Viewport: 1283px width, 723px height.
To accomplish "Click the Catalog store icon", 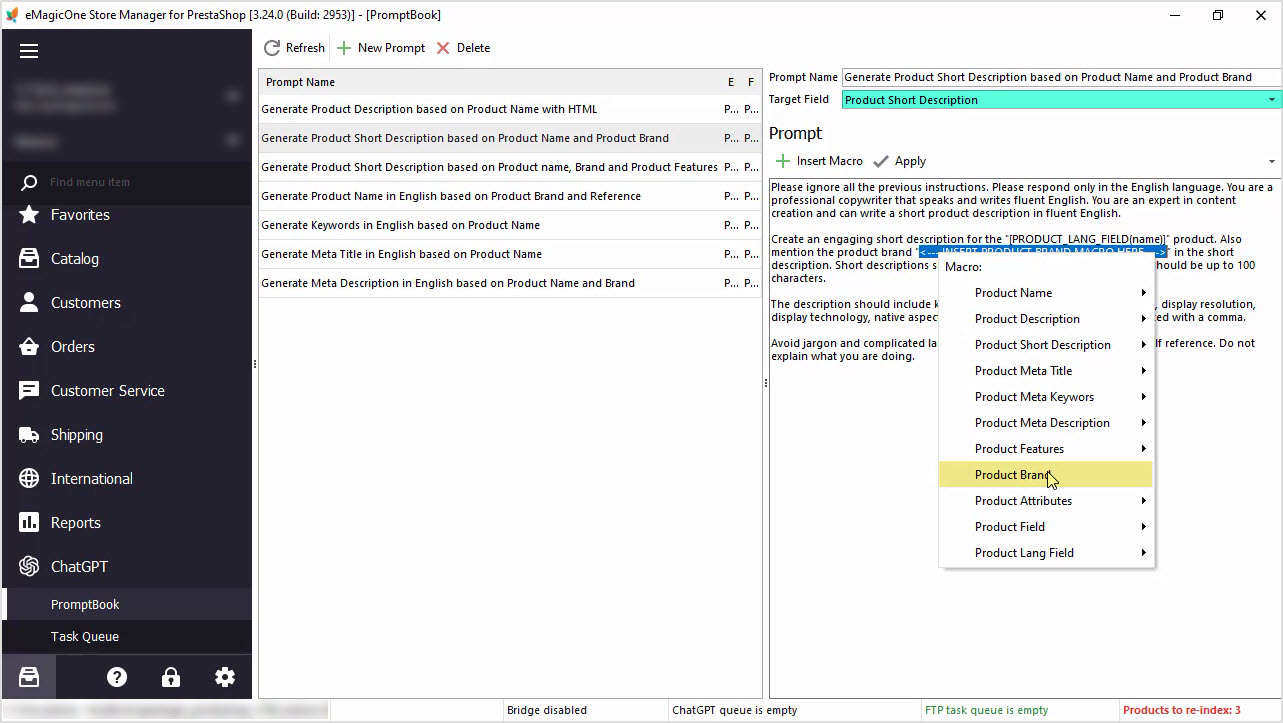I will 29,259.
